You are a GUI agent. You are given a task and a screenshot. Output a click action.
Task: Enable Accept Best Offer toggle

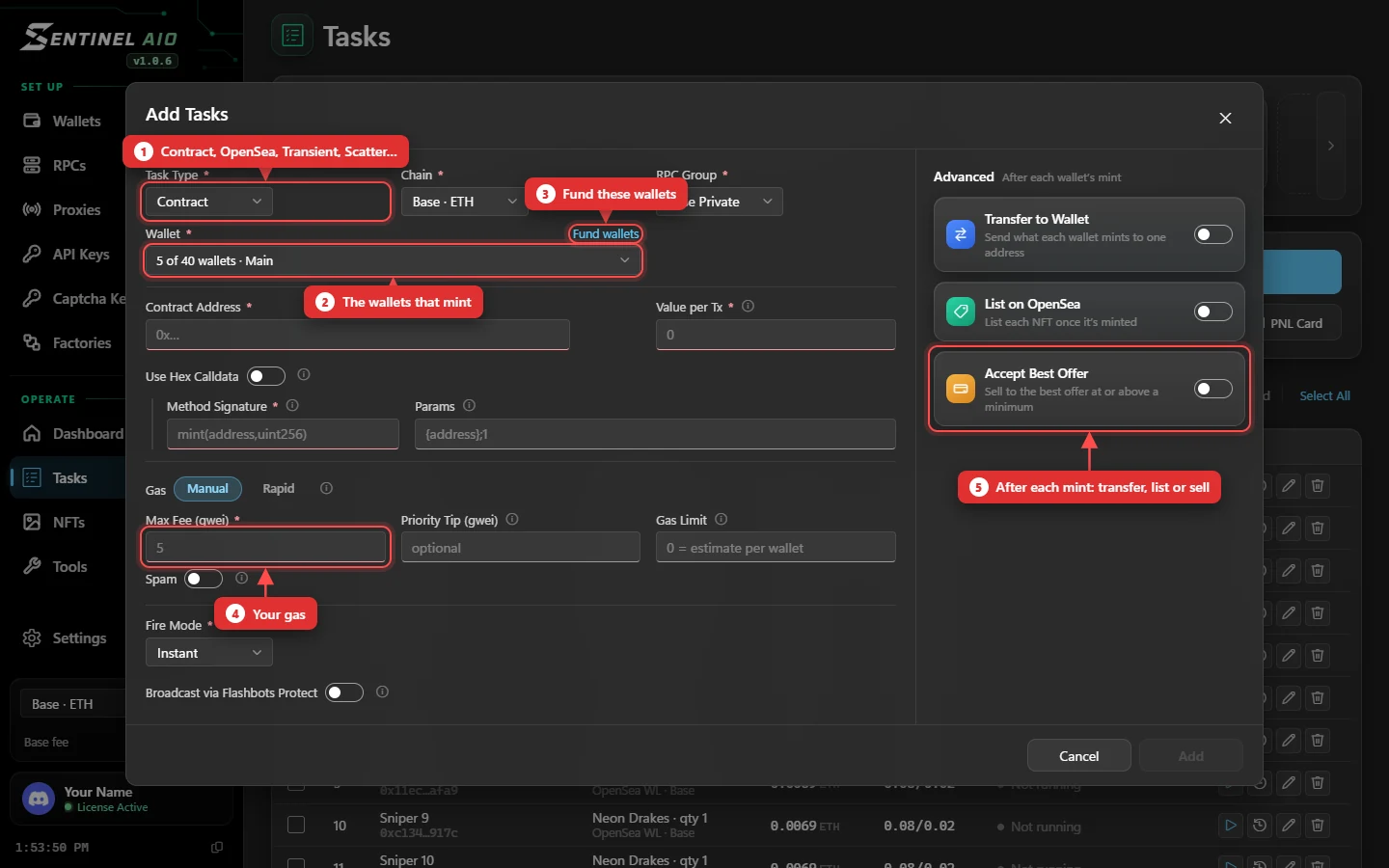coord(1213,389)
